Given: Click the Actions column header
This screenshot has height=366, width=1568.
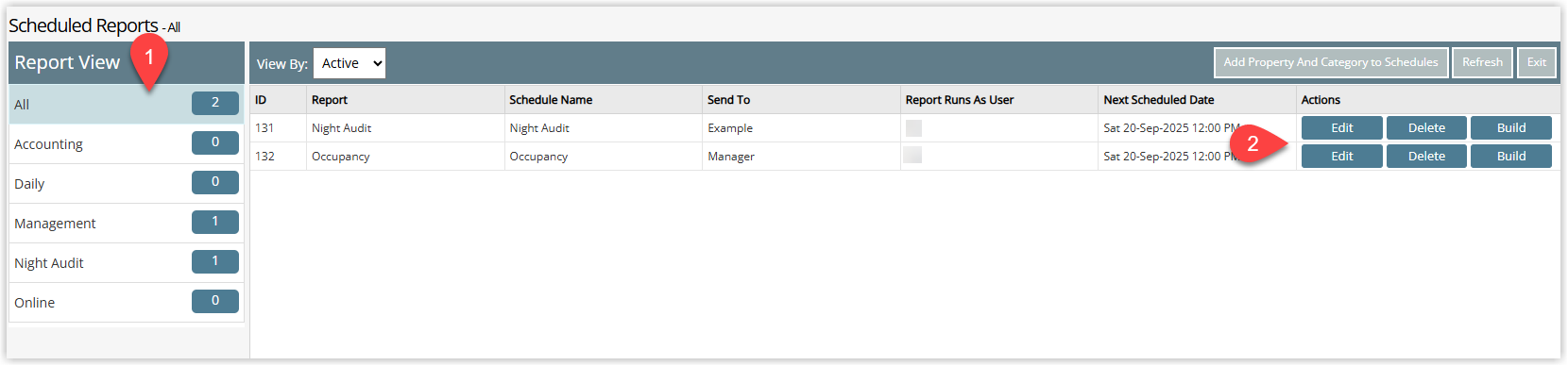Looking at the screenshot, I should point(1428,100).
